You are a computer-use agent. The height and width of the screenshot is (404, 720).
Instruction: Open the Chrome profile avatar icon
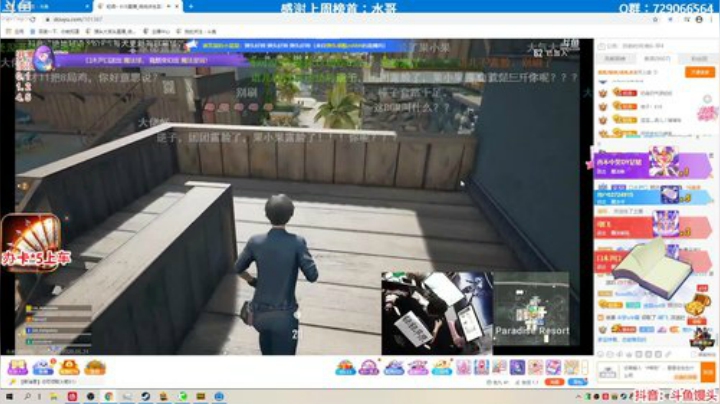699,19
